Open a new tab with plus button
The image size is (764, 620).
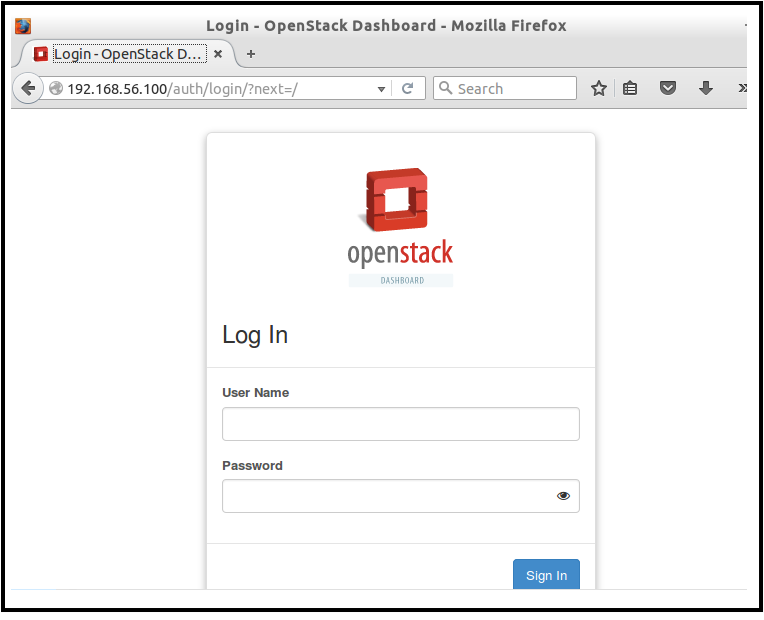[x=250, y=54]
